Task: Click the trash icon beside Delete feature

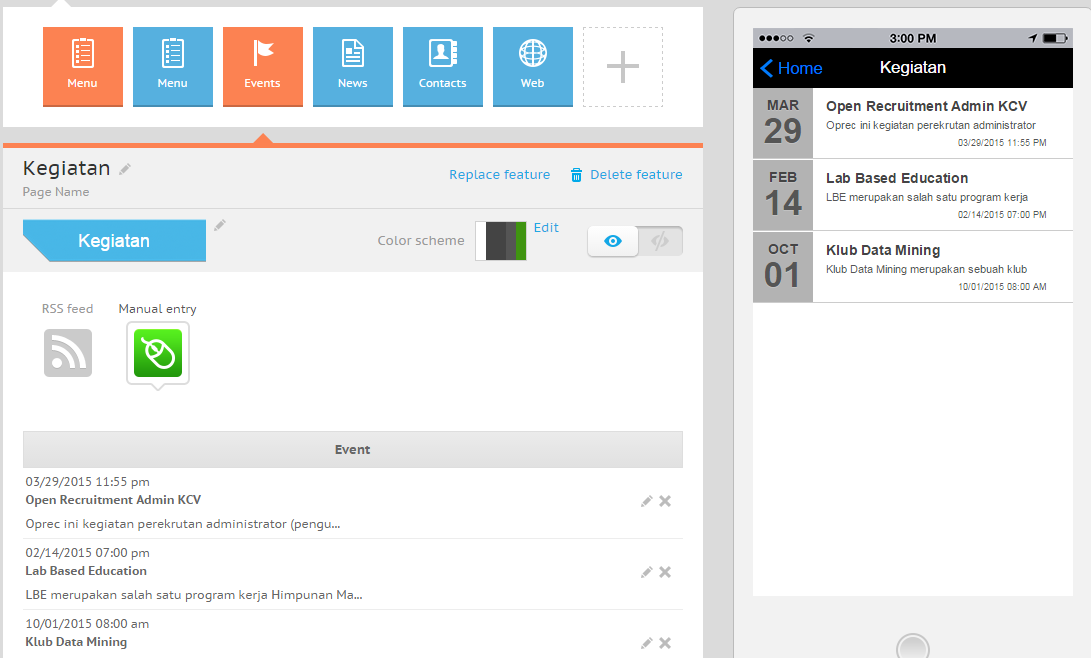Action: point(576,175)
